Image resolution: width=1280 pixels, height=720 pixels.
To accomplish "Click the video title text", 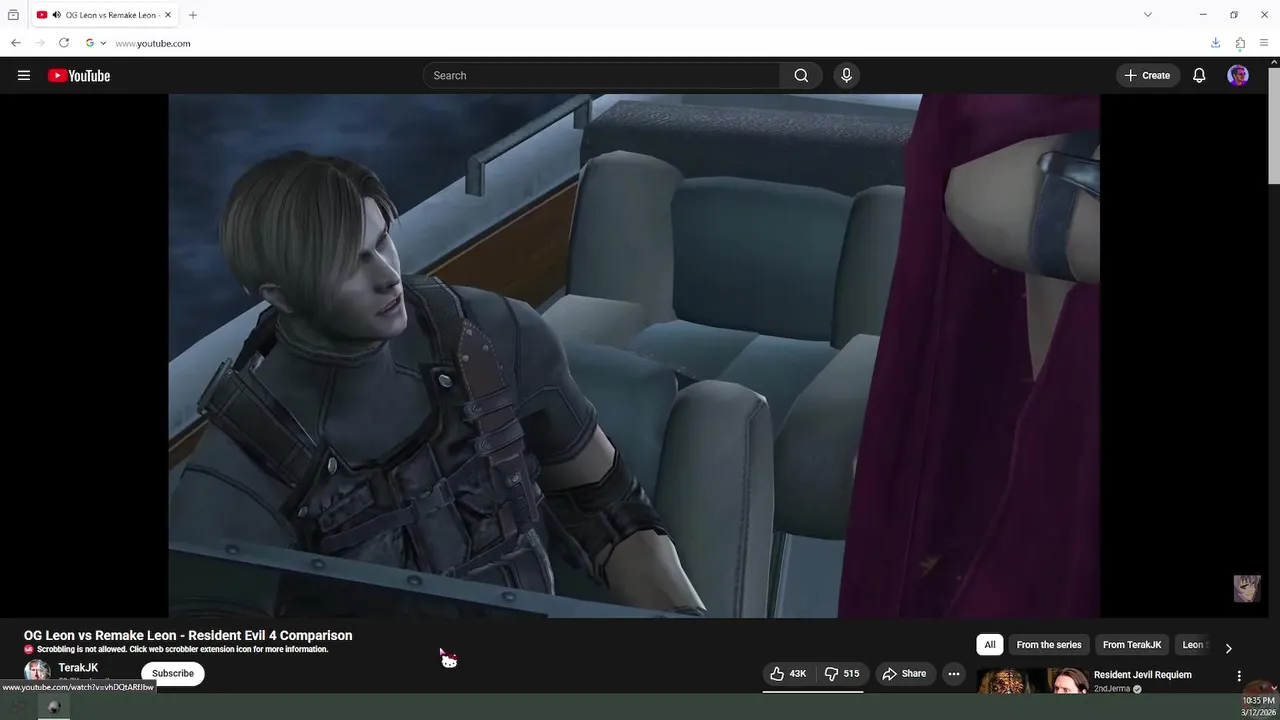I will (x=188, y=636).
